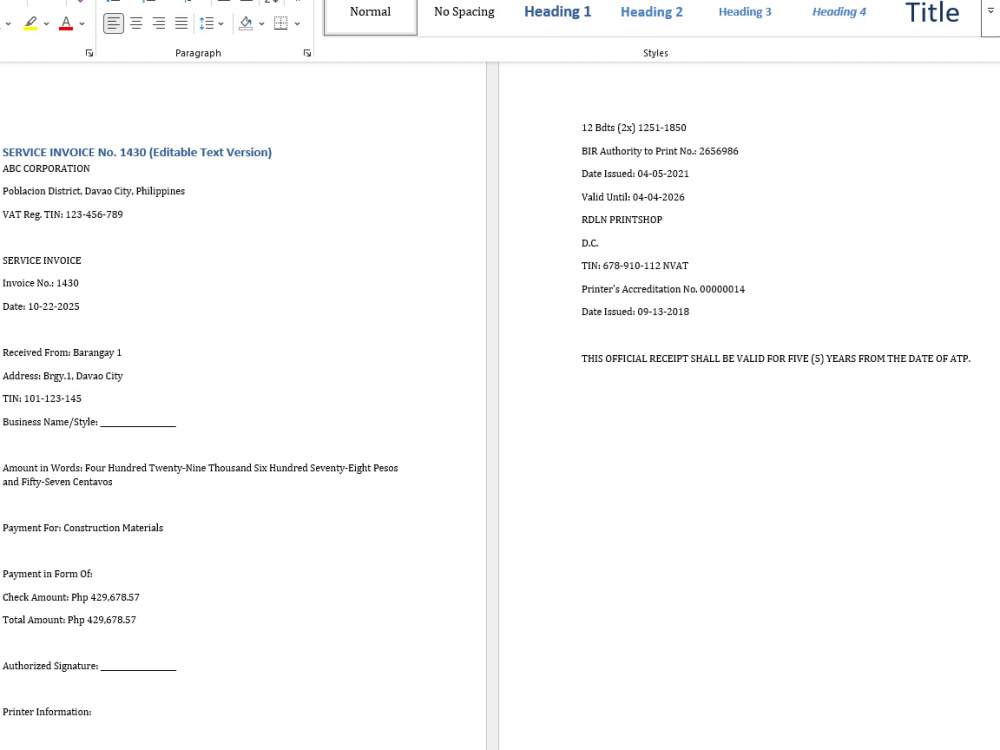
Task: Click the VAT Reg. TIN: 123-456-789 line
Action: click(62, 214)
